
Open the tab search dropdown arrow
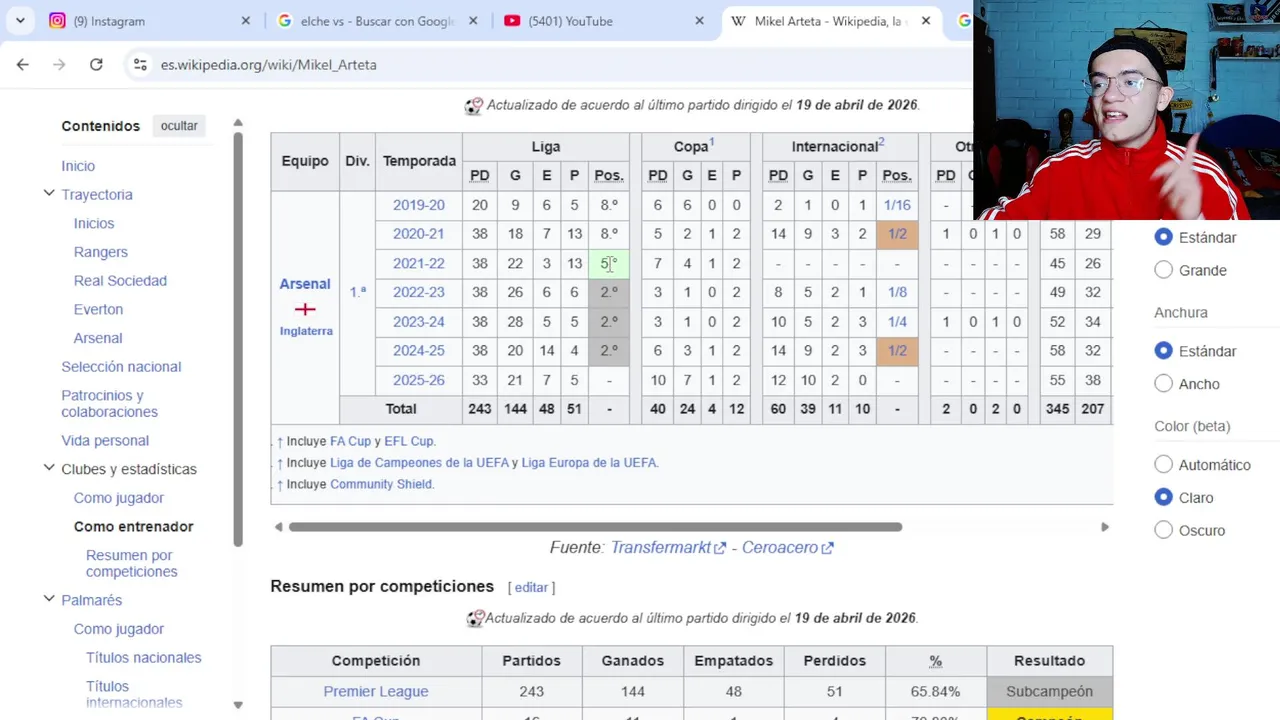[20, 20]
